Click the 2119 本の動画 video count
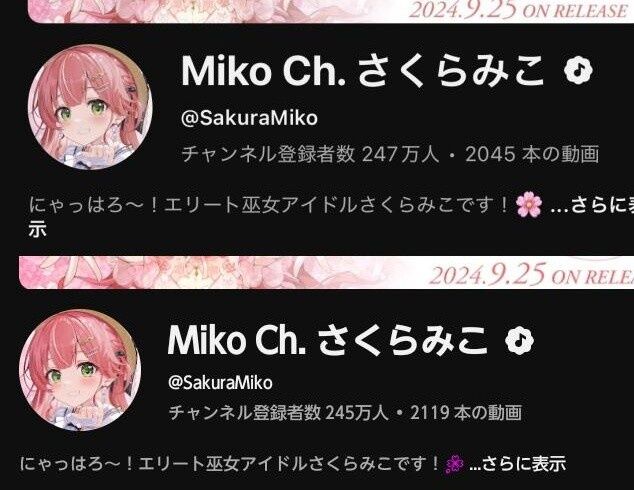This screenshot has width=634, height=490. (x=466, y=412)
